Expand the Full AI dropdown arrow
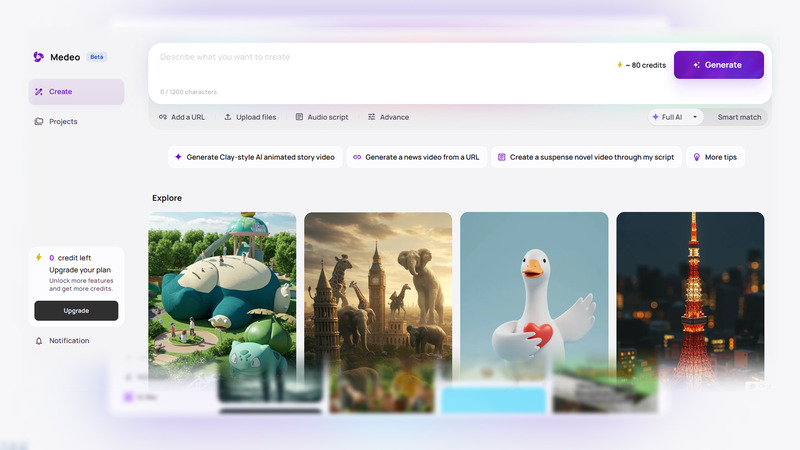This screenshot has width=800, height=450. point(694,117)
